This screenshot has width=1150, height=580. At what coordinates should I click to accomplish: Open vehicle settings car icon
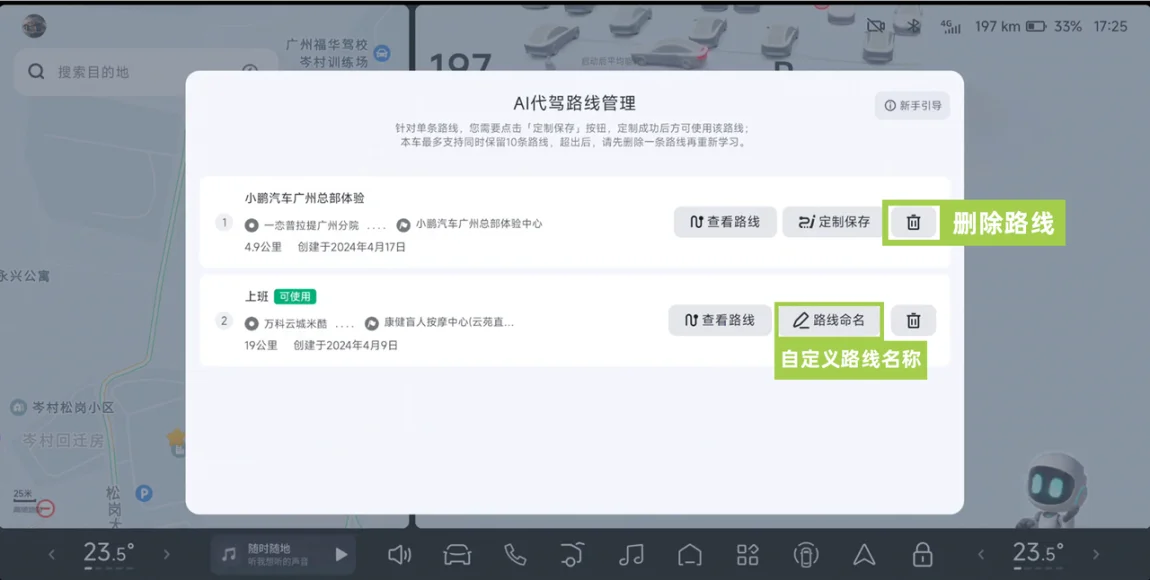click(457, 555)
